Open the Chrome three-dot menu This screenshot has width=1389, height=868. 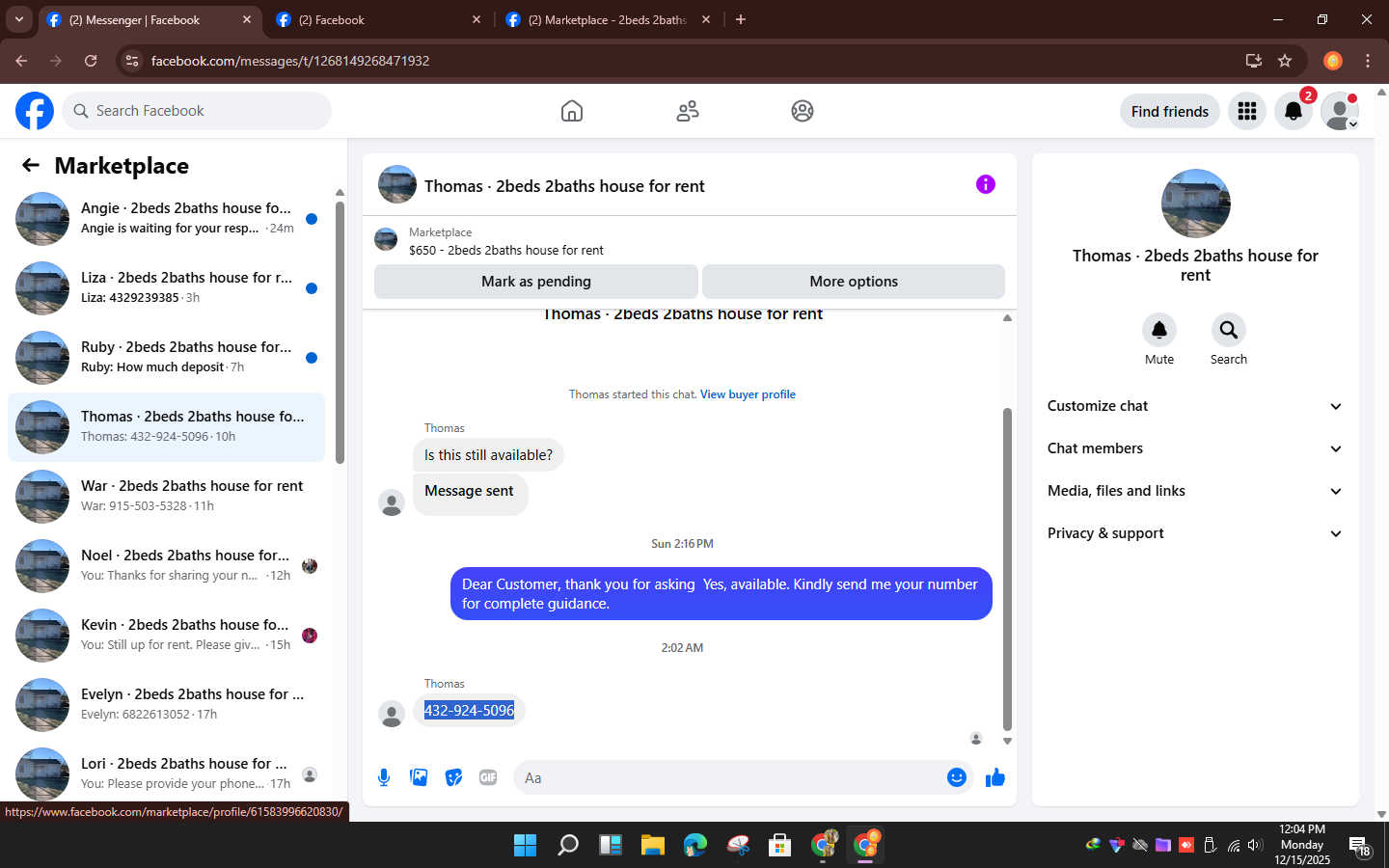[x=1368, y=61]
